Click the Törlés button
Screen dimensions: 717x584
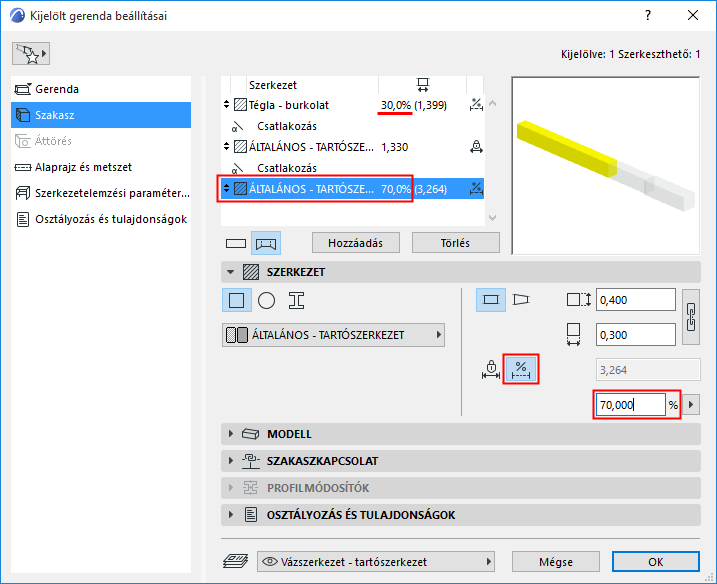coord(455,243)
